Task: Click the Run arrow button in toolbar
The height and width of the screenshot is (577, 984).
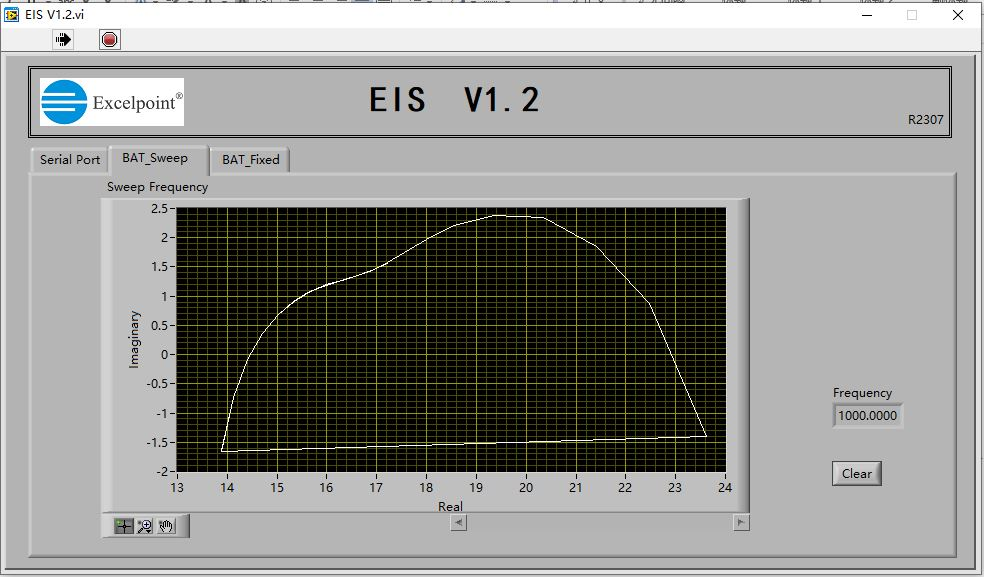Action: (64, 39)
